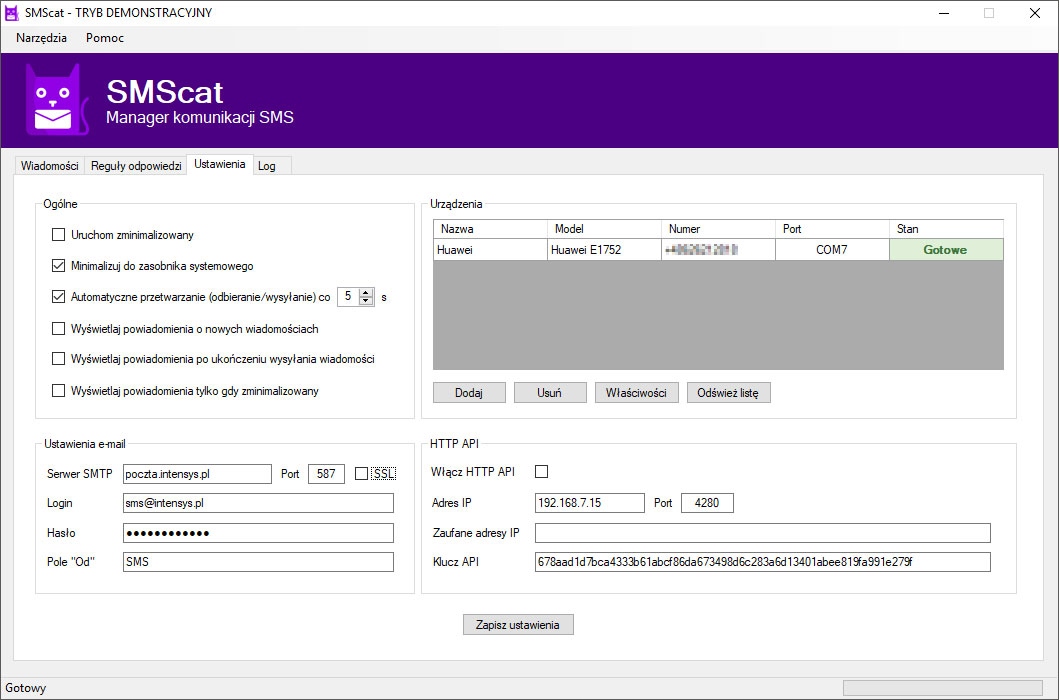Switch to the Wiadomości tab
Screen dimensions: 1059x700
pyautogui.click(x=50, y=166)
